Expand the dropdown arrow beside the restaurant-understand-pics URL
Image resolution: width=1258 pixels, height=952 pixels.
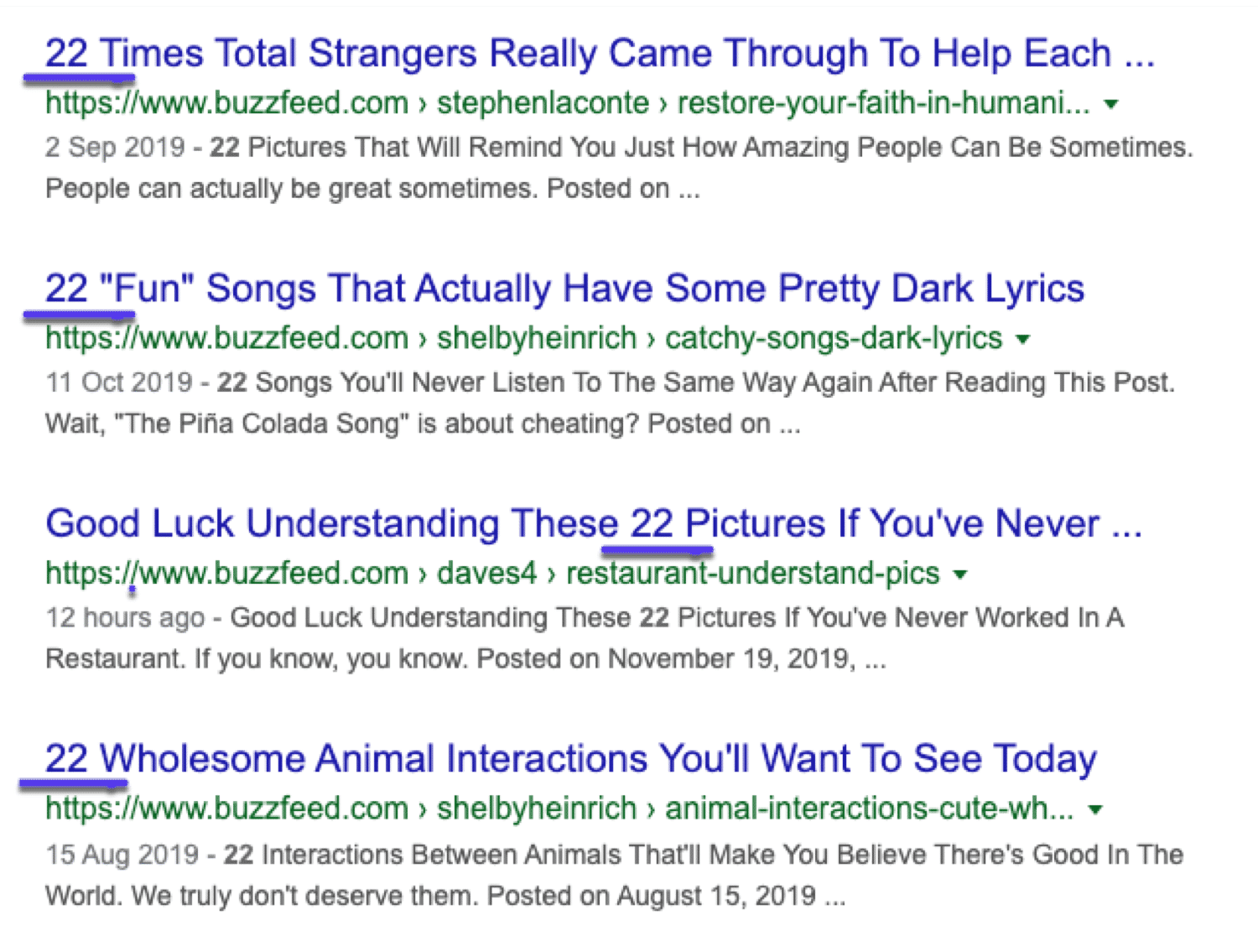(x=961, y=574)
